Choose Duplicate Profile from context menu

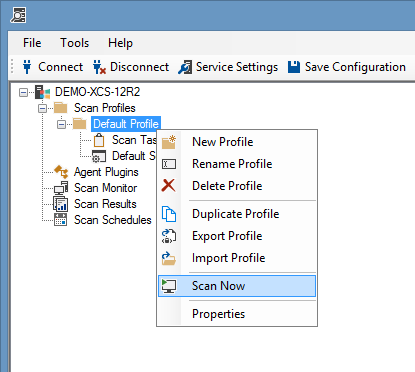pyautogui.click(x=237, y=214)
